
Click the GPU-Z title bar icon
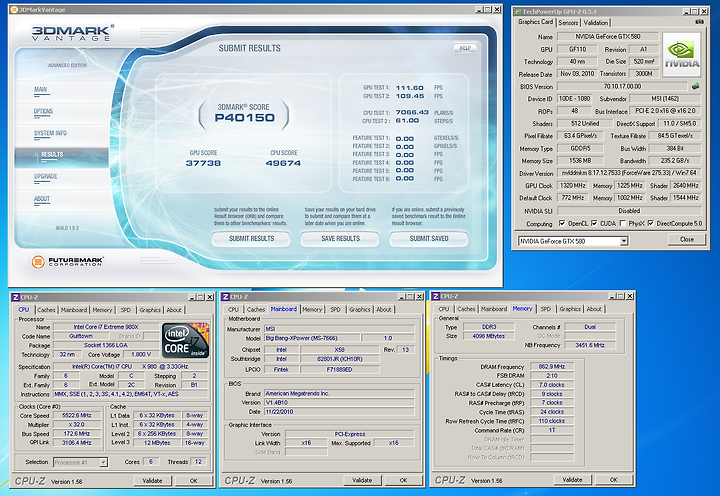point(518,11)
